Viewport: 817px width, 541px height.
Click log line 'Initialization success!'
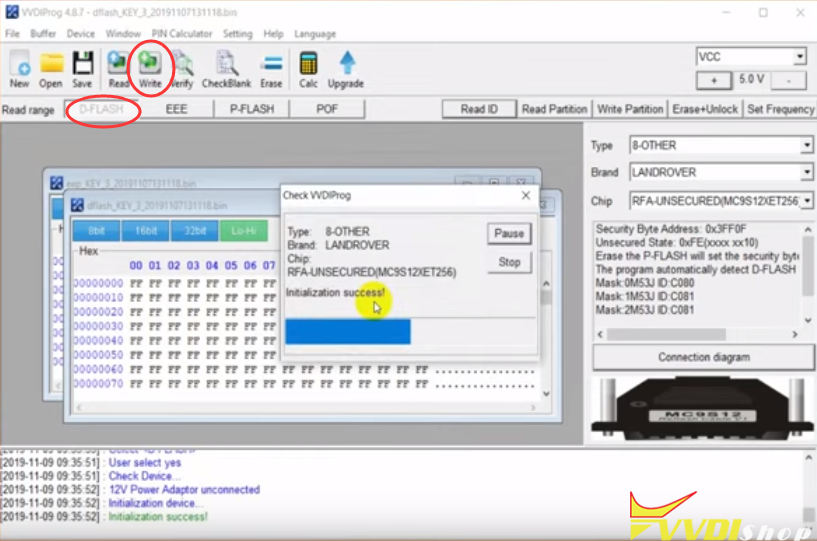click(158, 517)
